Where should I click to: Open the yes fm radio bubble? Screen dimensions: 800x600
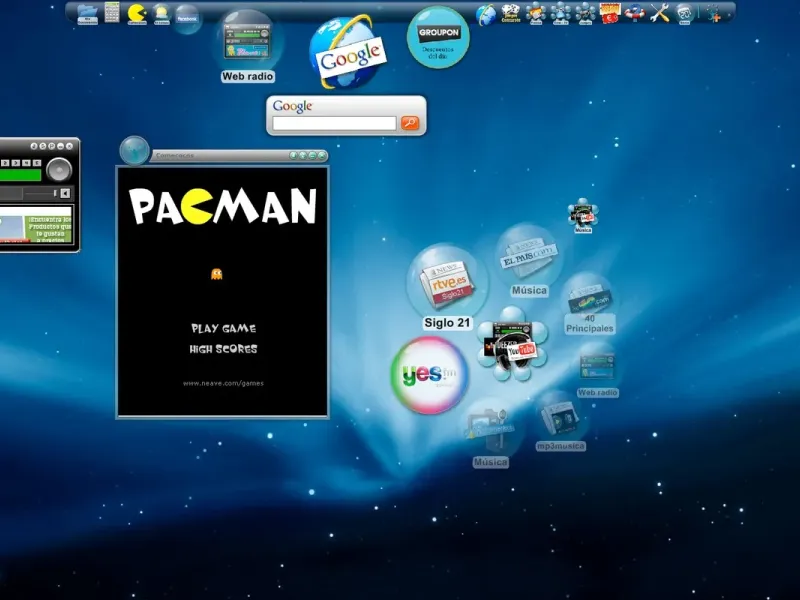(x=430, y=375)
